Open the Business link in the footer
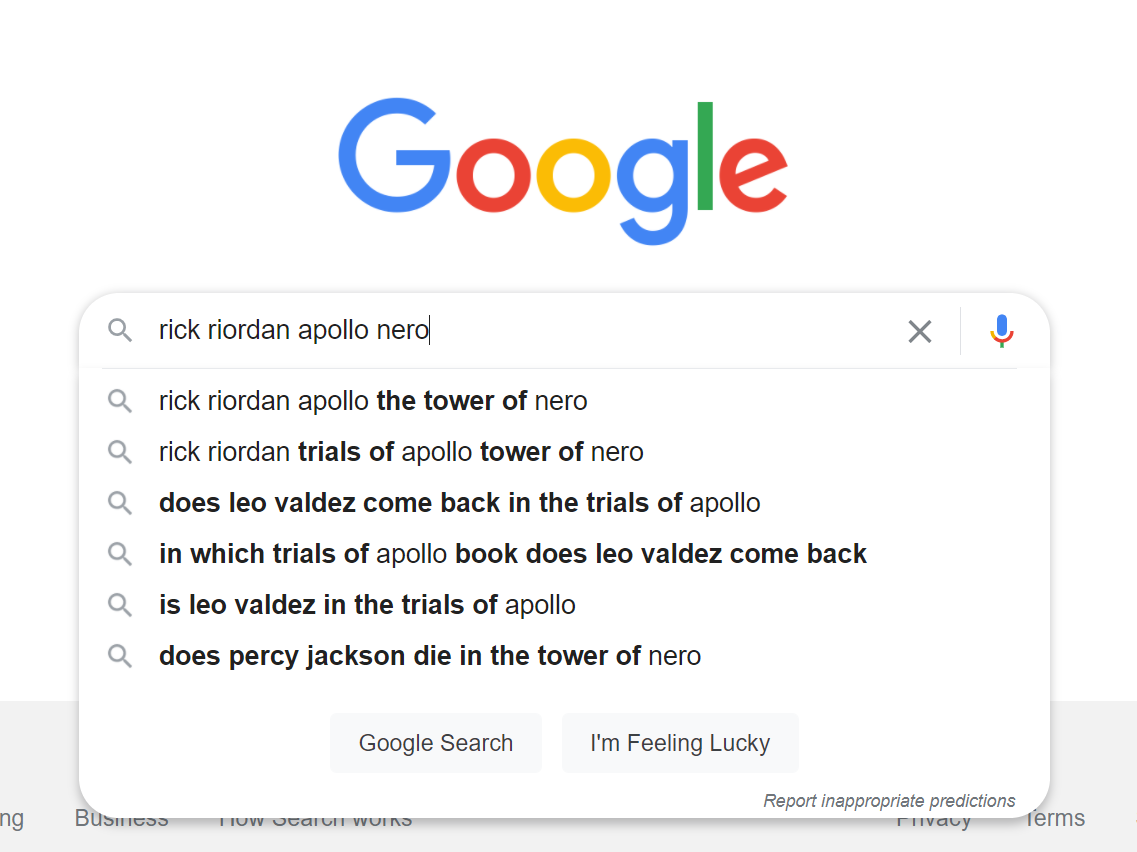 pos(120,817)
